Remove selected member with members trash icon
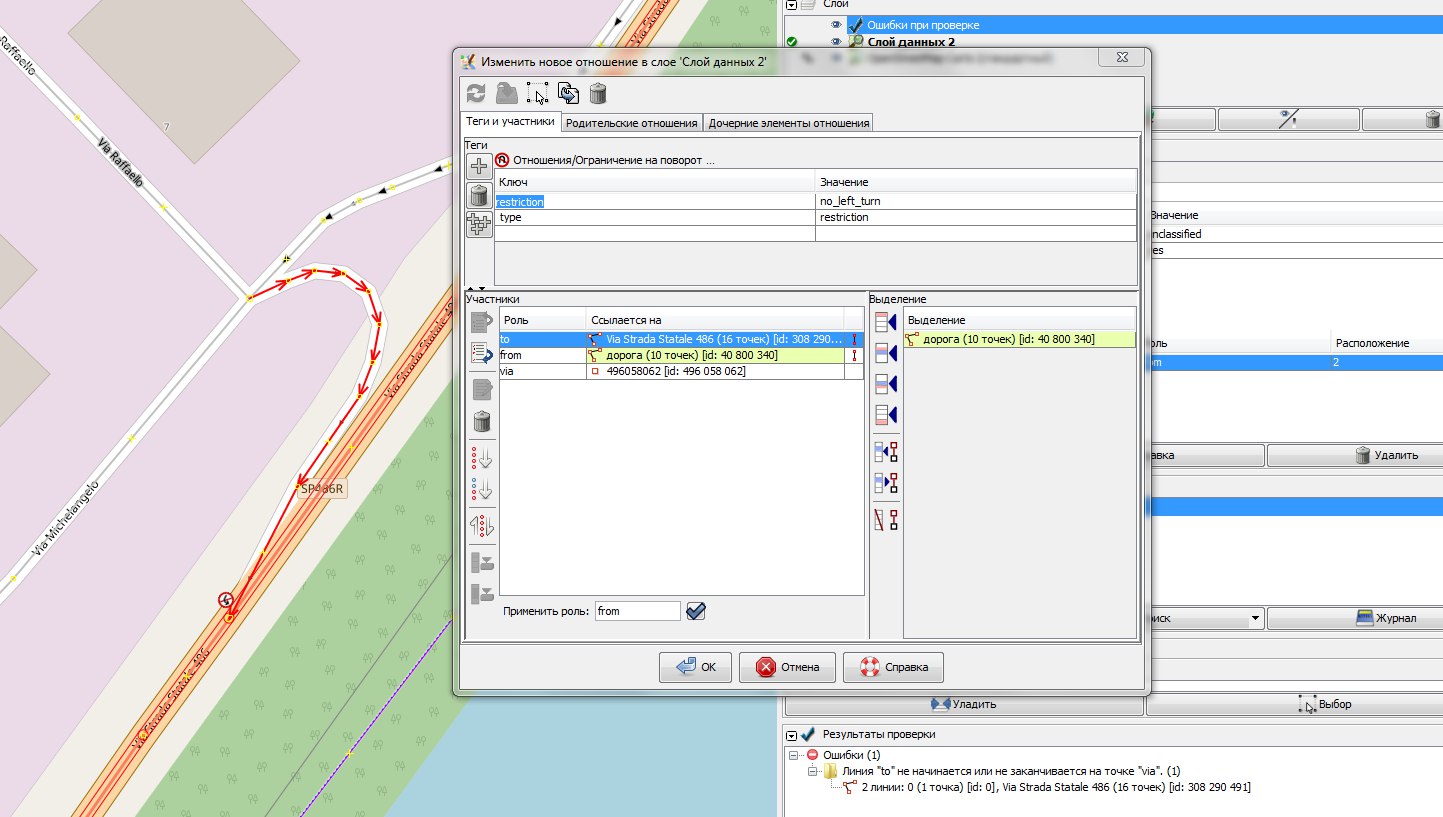 [482, 421]
